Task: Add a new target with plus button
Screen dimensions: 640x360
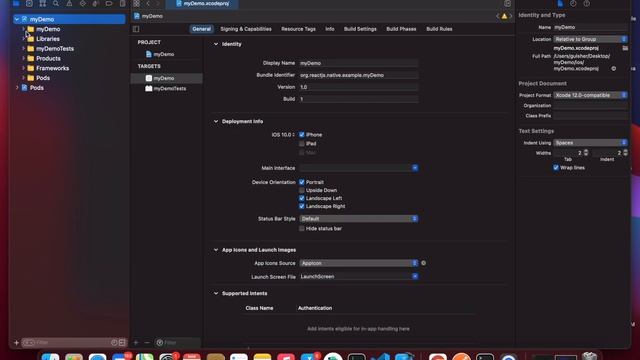Action: point(136,342)
